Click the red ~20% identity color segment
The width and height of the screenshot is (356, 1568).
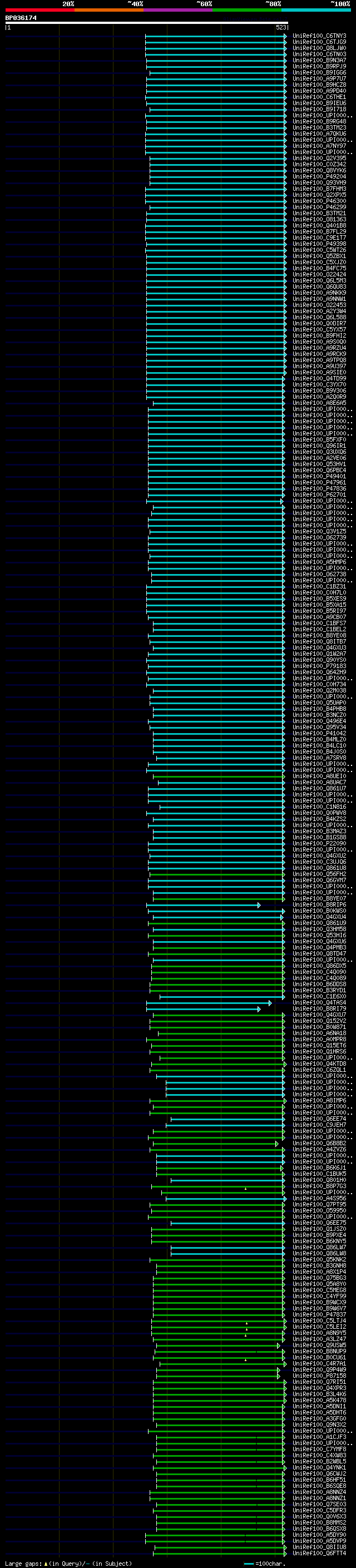39,10
